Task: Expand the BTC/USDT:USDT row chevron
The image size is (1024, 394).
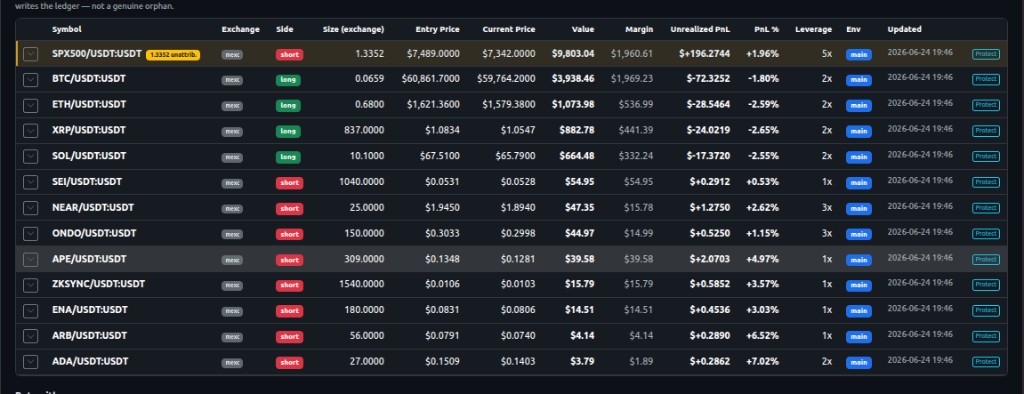Action: (x=31, y=80)
